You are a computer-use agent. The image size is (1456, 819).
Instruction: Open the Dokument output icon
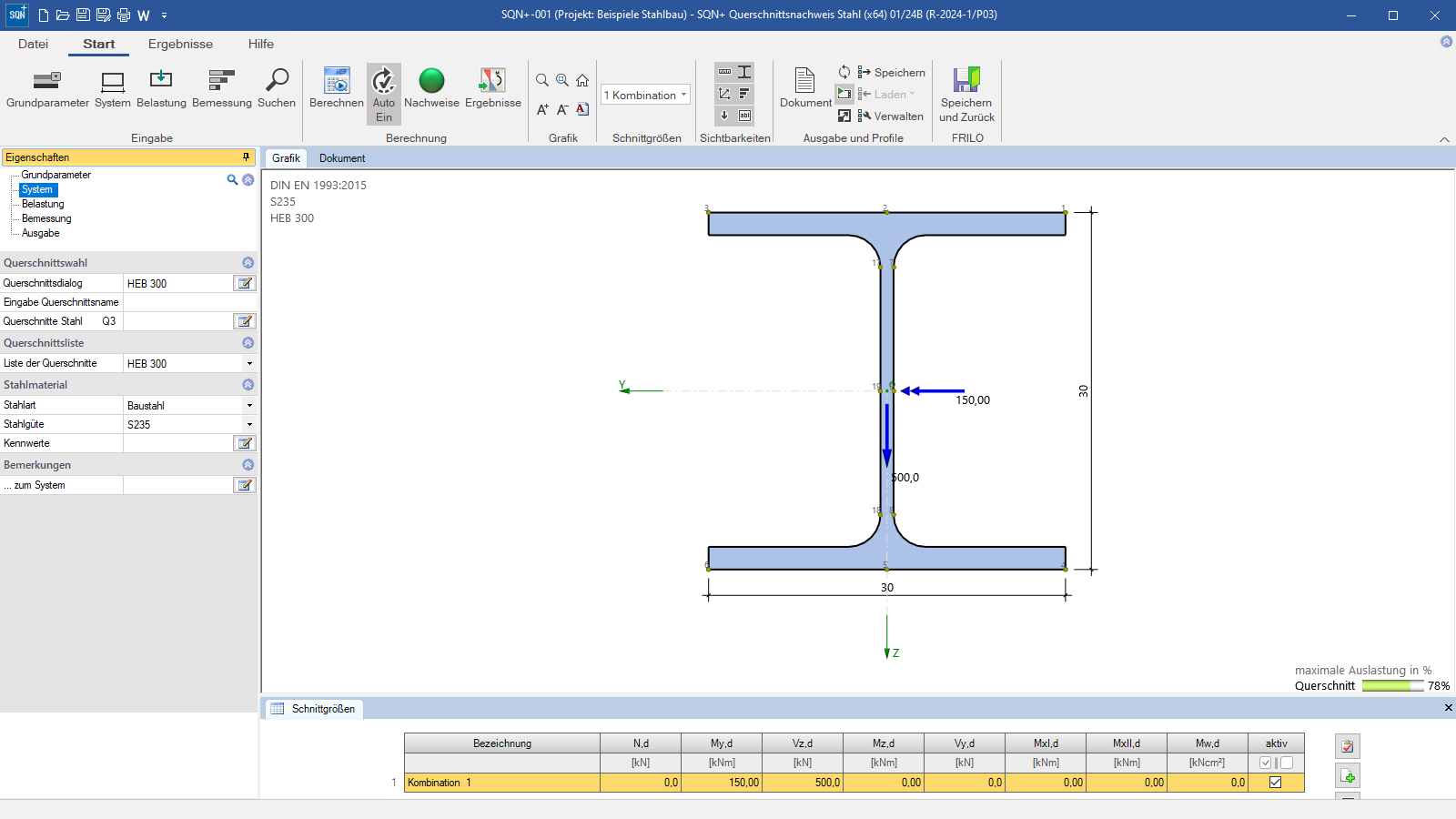click(805, 88)
